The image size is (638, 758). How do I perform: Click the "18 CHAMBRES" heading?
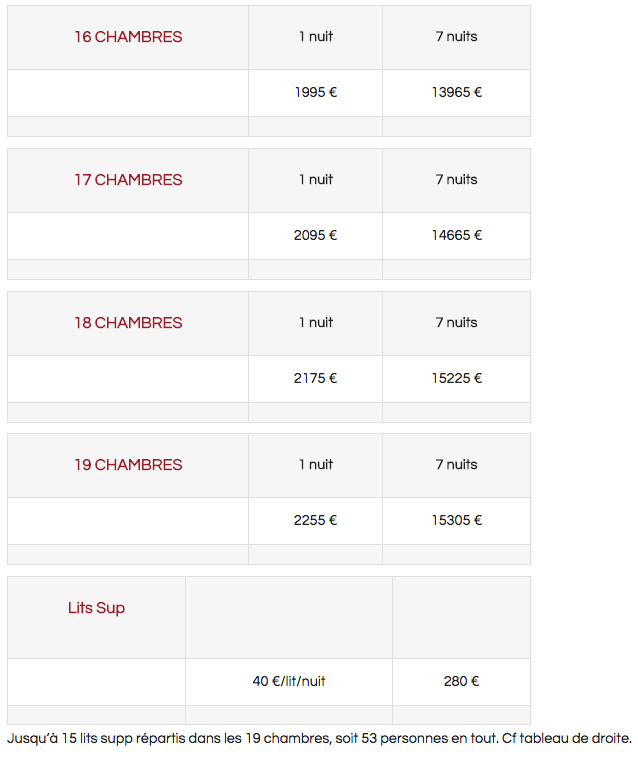click(x=128, y=323)
